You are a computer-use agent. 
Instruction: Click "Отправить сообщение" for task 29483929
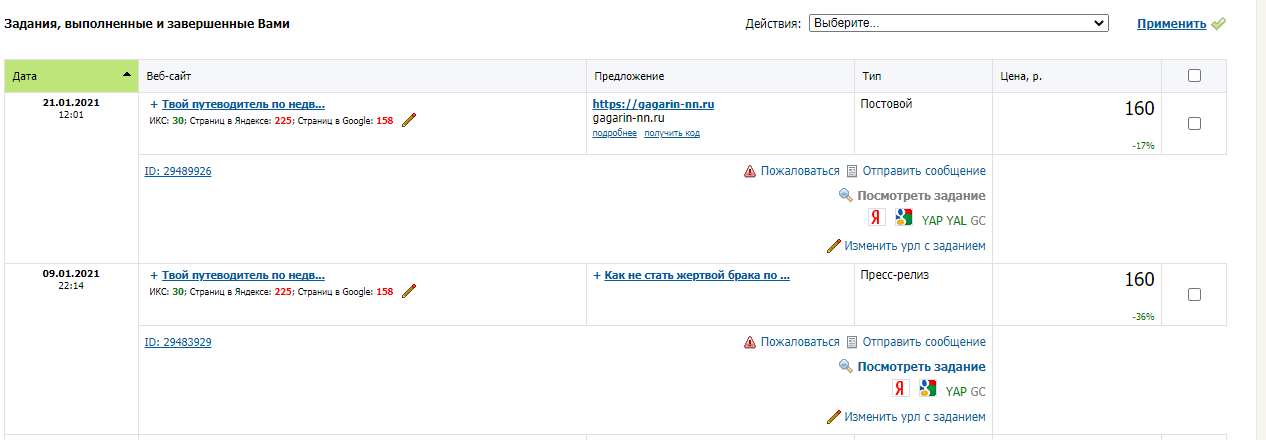point(923,342)
